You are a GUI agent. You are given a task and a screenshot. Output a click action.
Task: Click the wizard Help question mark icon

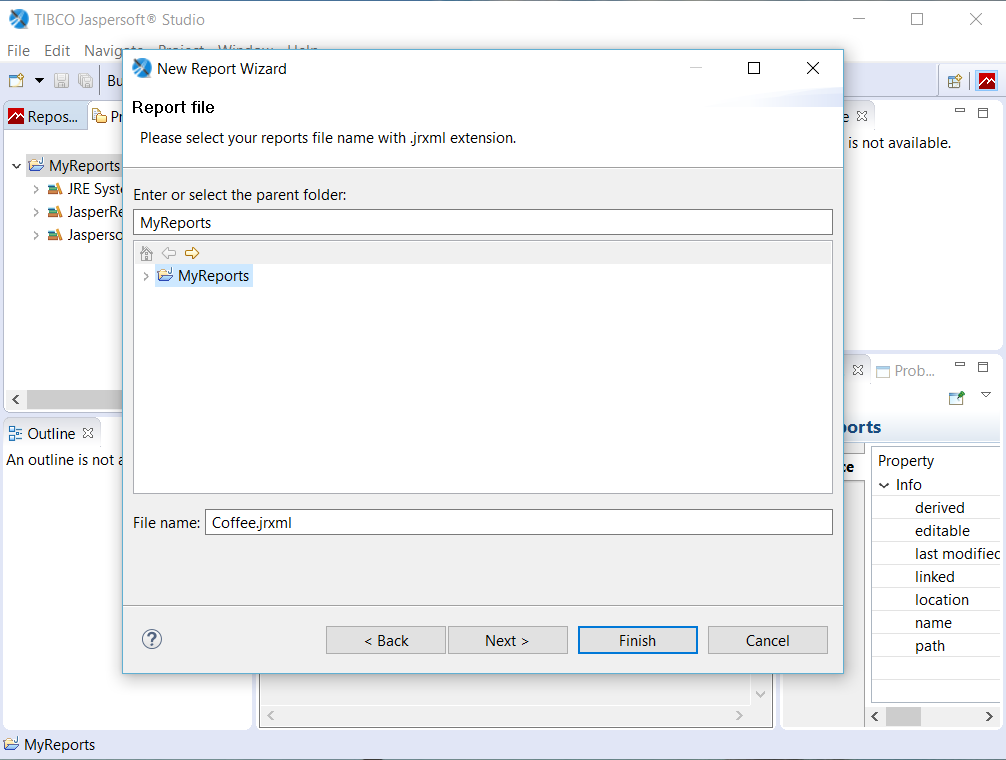tap(152, 639)
